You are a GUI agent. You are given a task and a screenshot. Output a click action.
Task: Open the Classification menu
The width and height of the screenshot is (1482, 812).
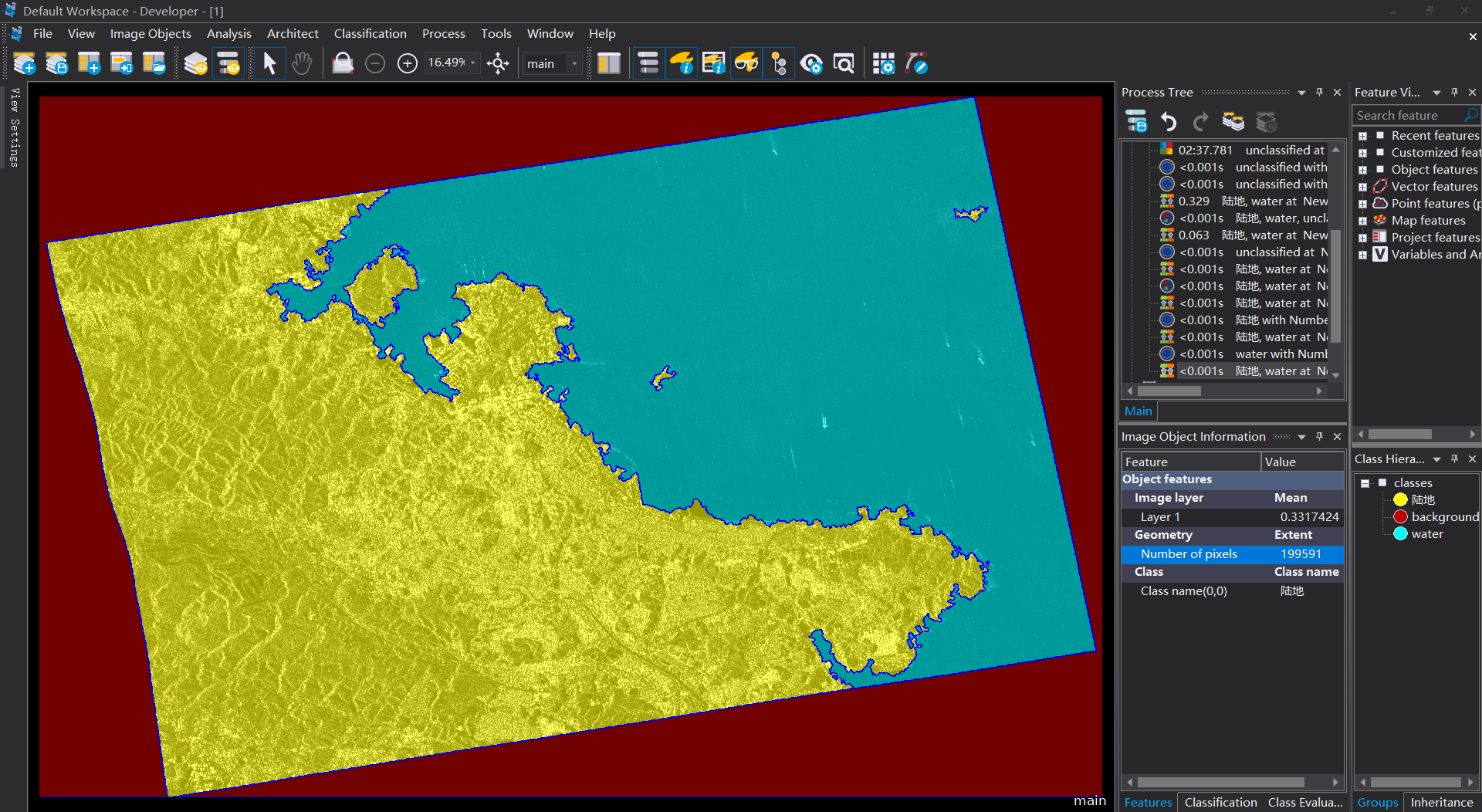coord(370,33)
